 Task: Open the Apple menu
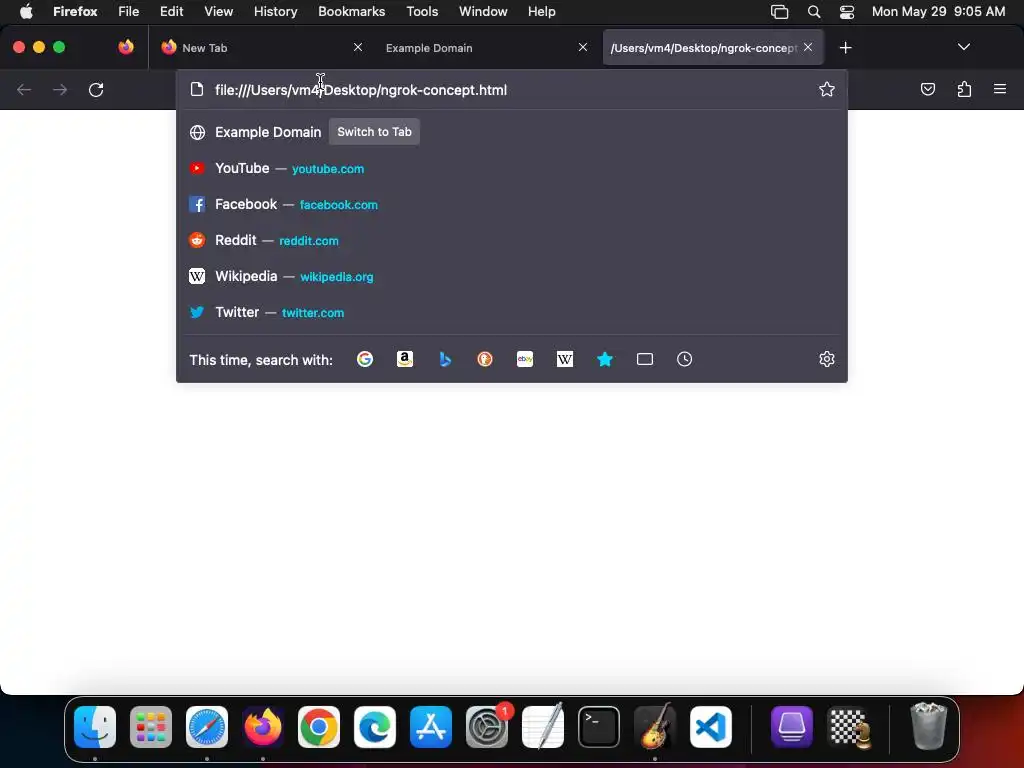26,12
